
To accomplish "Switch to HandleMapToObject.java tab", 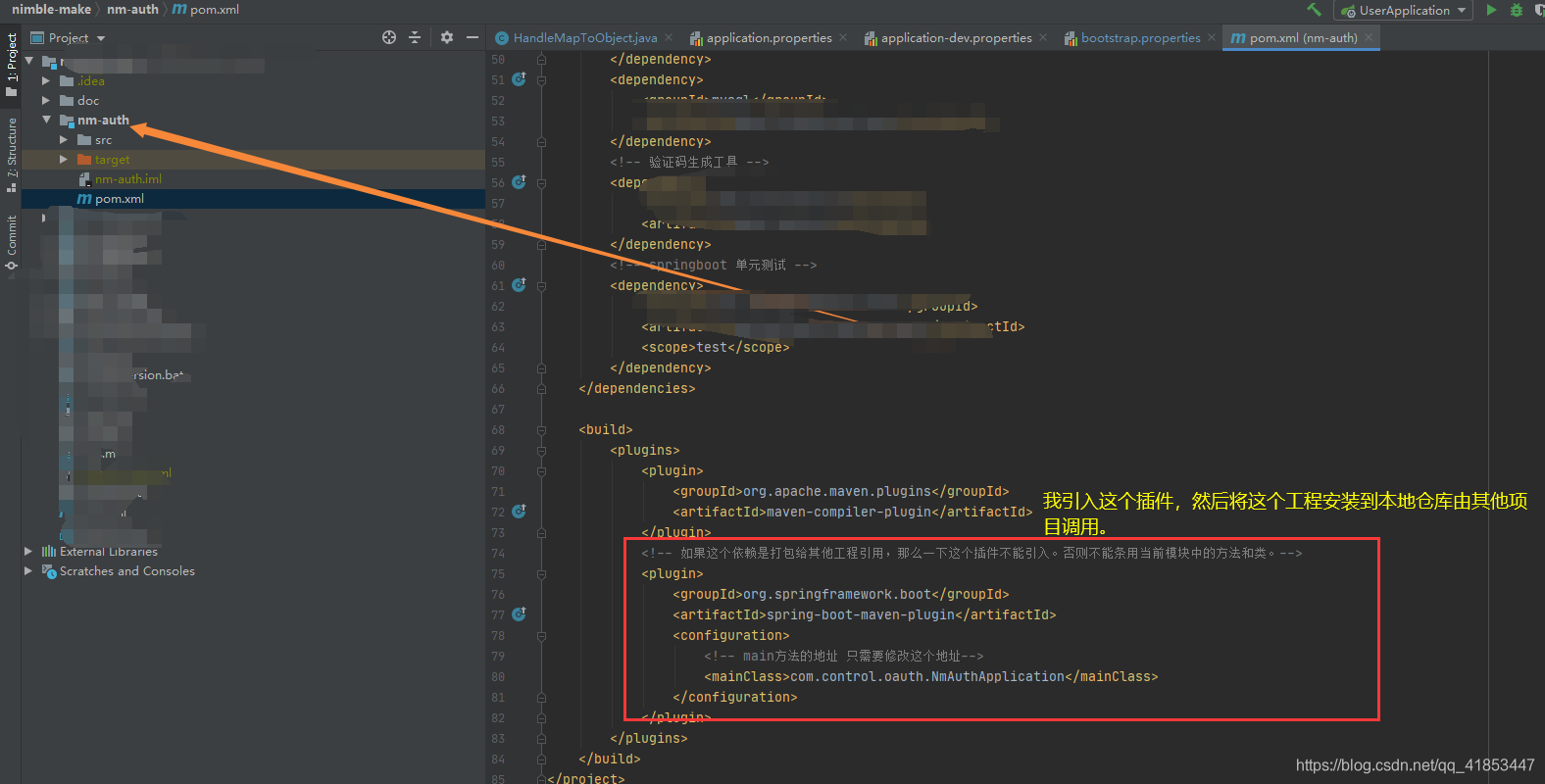I will 585,38.
